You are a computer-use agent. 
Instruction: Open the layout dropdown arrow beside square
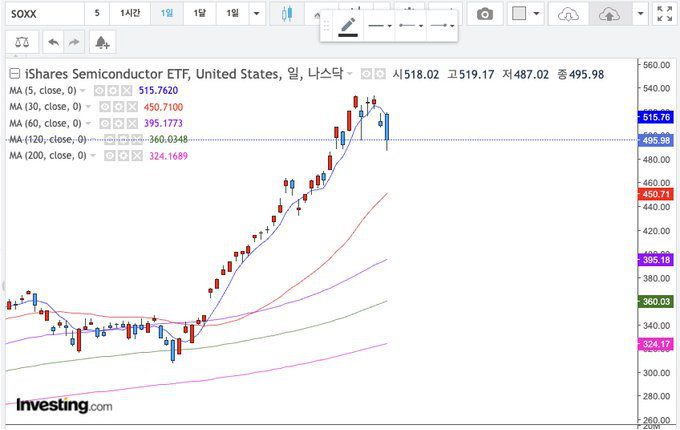536,13
